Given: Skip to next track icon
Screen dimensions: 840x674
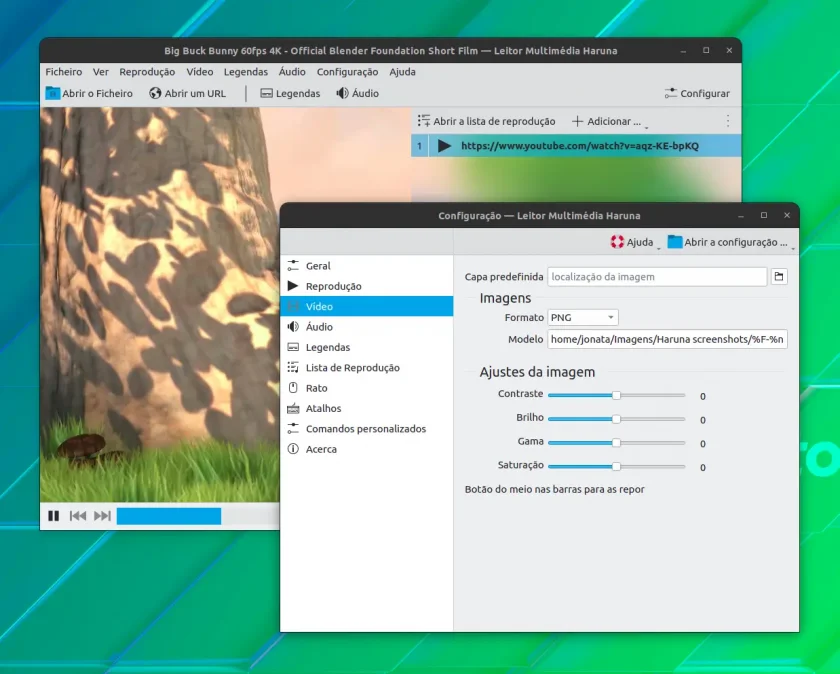Looking at the screenshot, I should click(x=102, y=515).
